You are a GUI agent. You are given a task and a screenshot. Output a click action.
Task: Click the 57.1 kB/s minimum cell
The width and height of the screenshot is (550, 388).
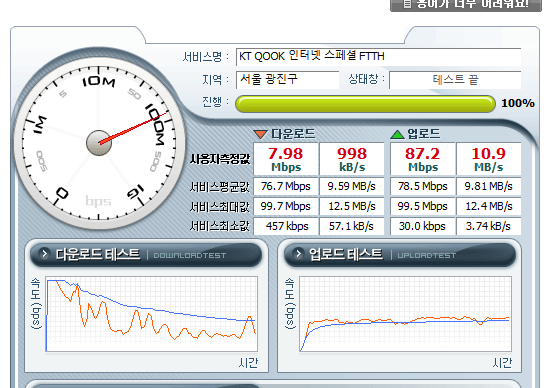(352, 226)
